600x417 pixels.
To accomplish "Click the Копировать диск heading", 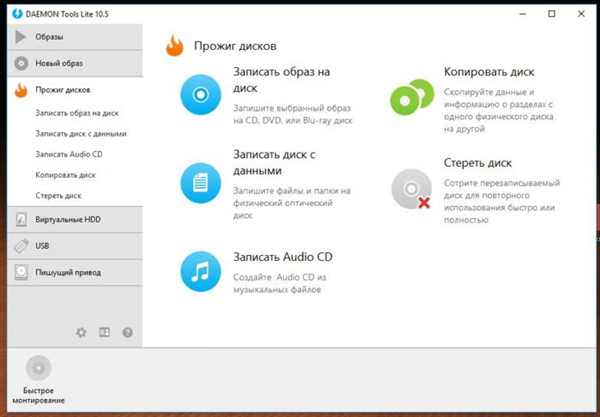I will [489, 72].
